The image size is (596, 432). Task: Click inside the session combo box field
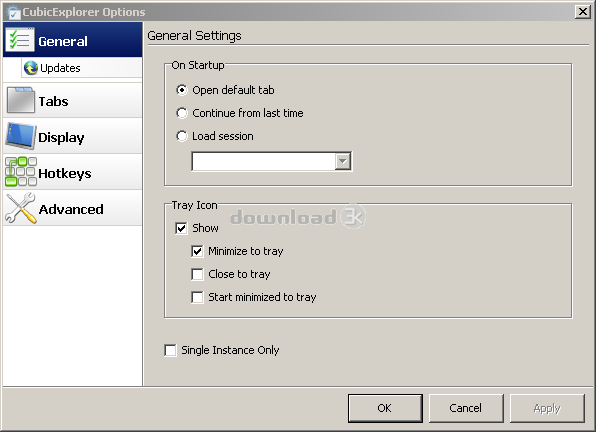[x=263, y=161]
